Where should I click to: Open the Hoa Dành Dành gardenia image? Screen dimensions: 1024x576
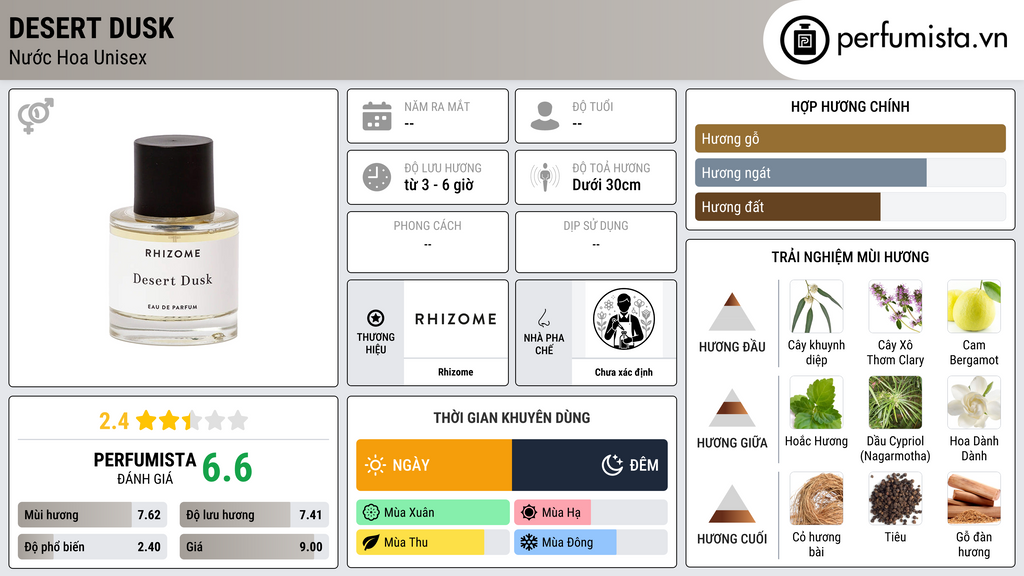pos(974,403)
